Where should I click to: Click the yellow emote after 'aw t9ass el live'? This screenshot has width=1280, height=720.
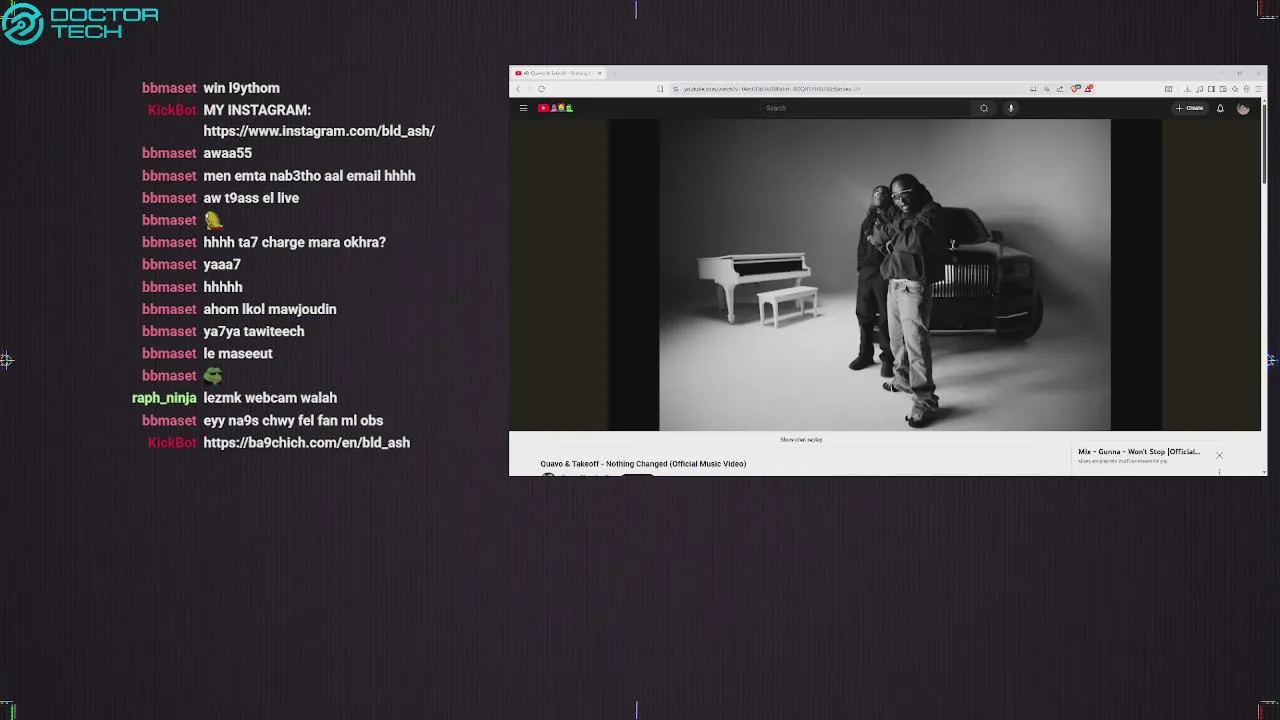pos(213,220)
